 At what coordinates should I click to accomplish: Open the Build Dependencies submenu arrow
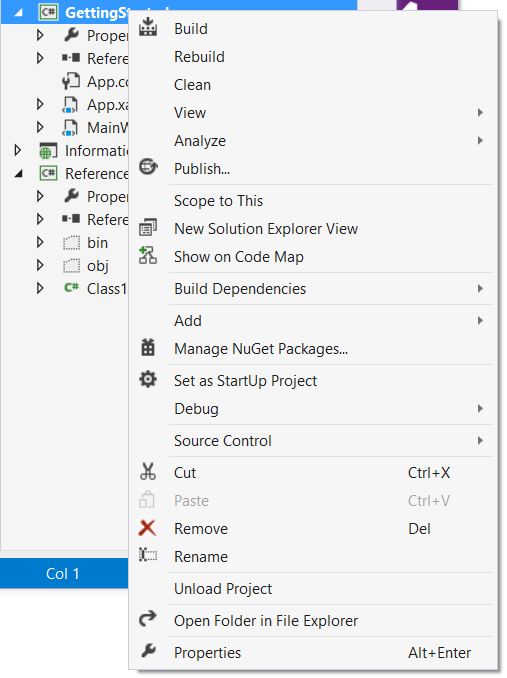pyautogui.click(x=480, y=288)
